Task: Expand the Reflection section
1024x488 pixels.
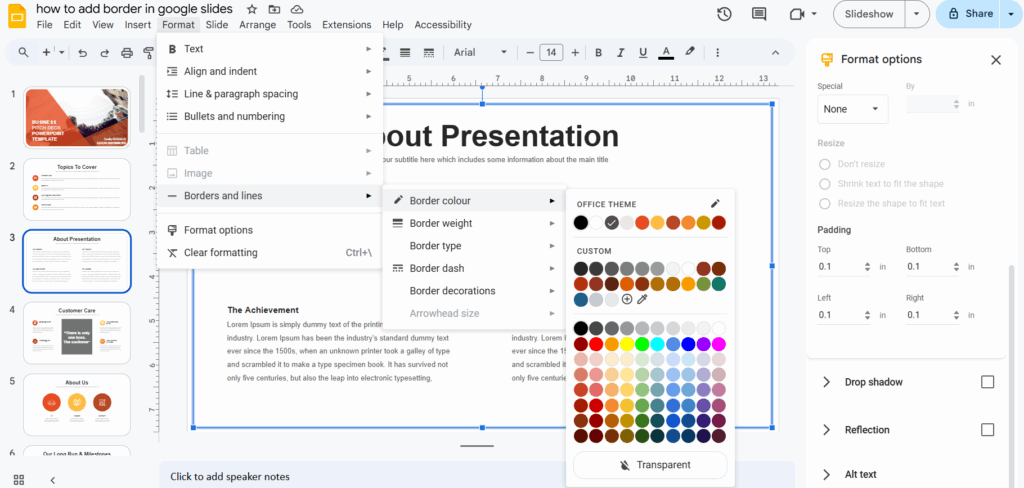Action: point(826,430)
